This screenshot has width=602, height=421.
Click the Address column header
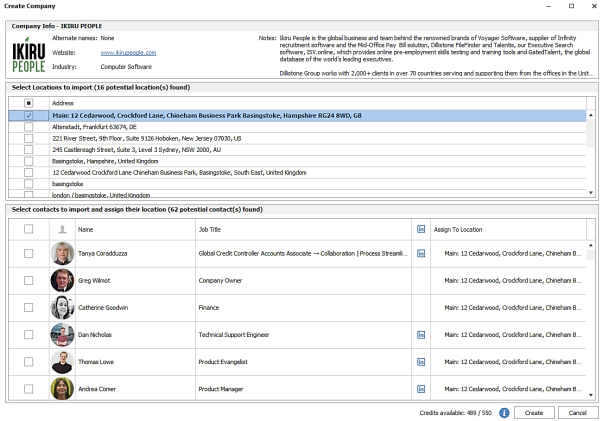318,103
